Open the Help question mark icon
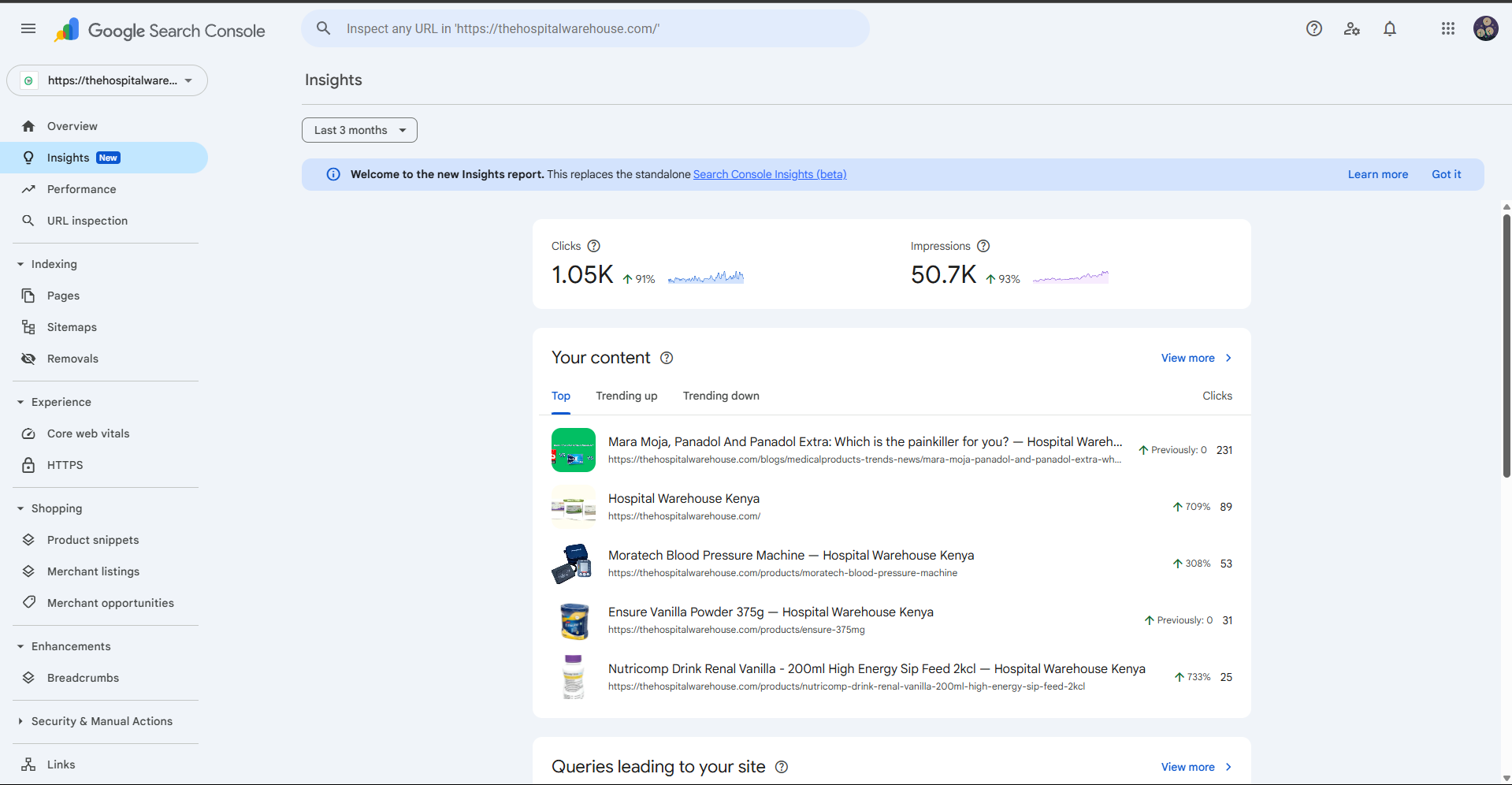Image resolution: width=1512 pixels, height=785 pixels. pos(1313,29)
